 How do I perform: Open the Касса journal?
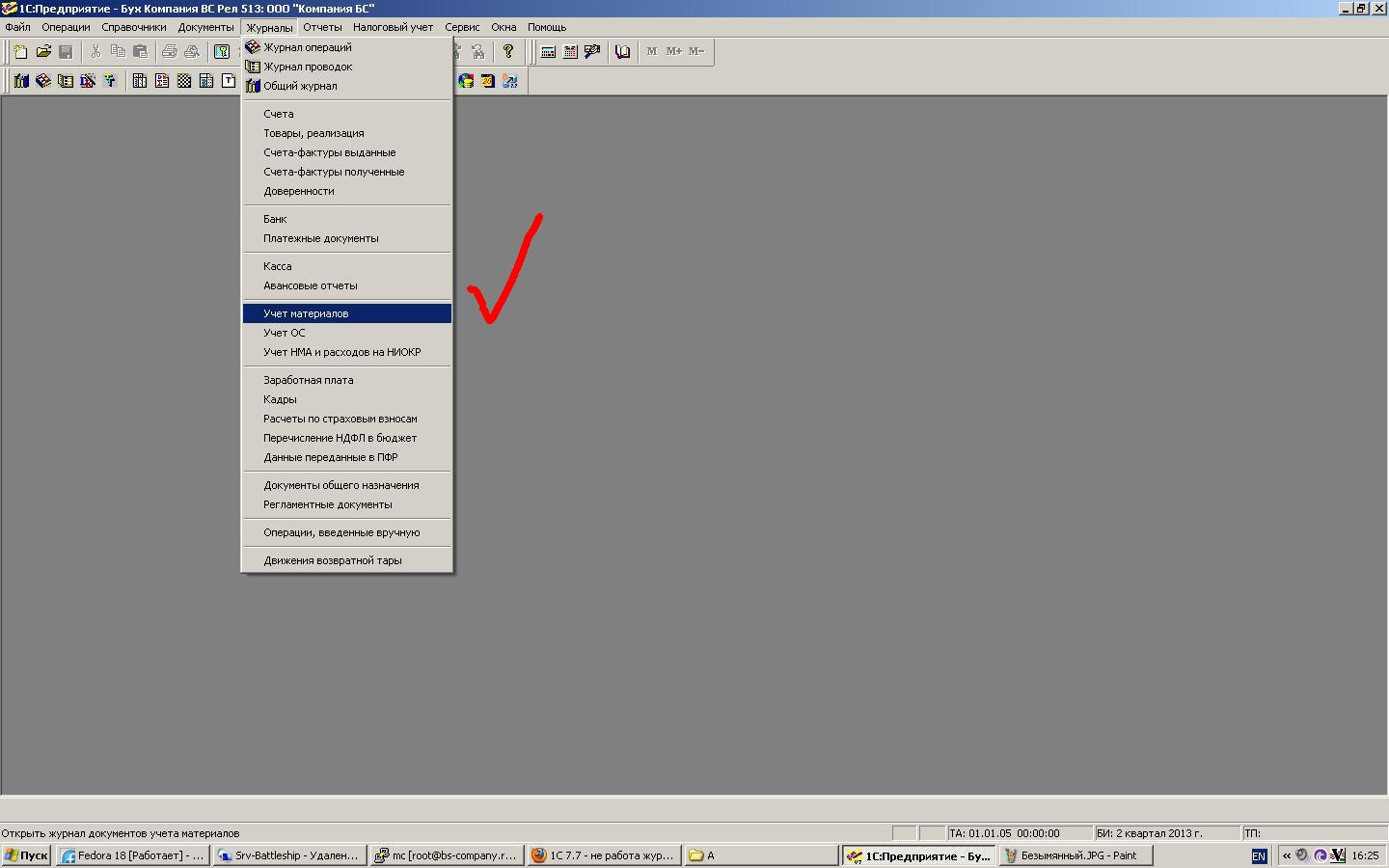(347, 266)
